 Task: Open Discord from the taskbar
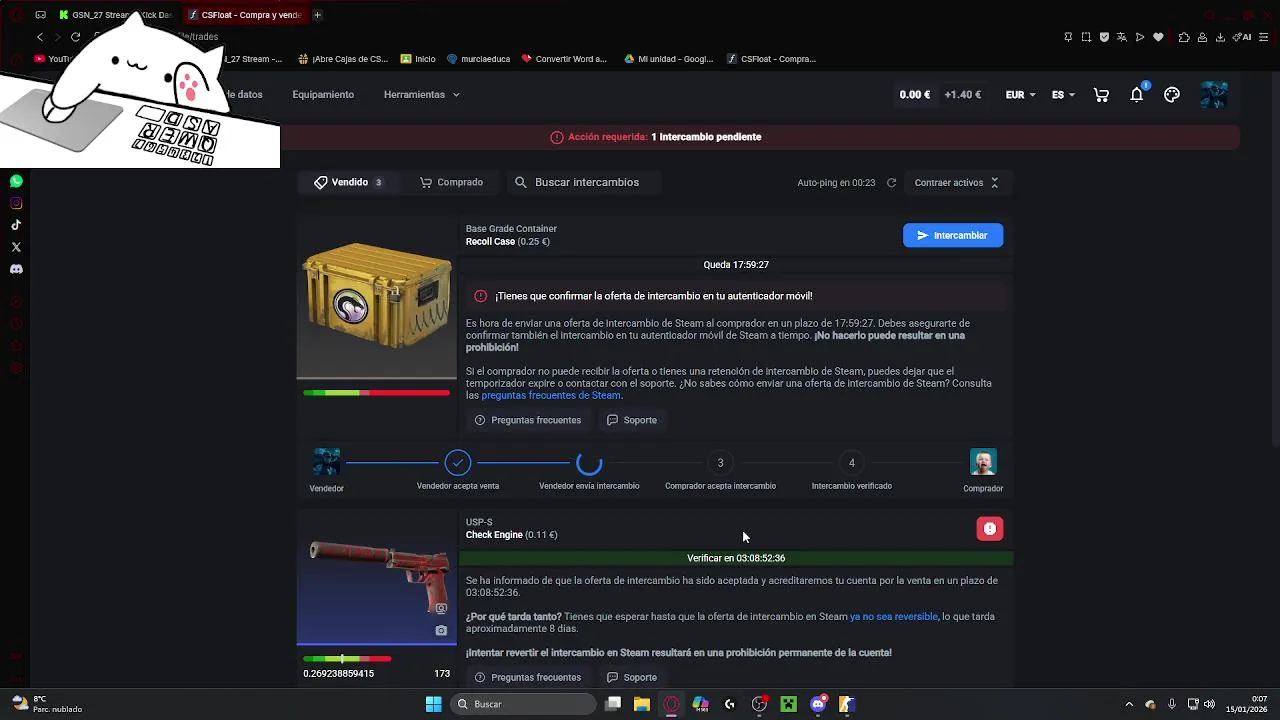pos(818,704)
